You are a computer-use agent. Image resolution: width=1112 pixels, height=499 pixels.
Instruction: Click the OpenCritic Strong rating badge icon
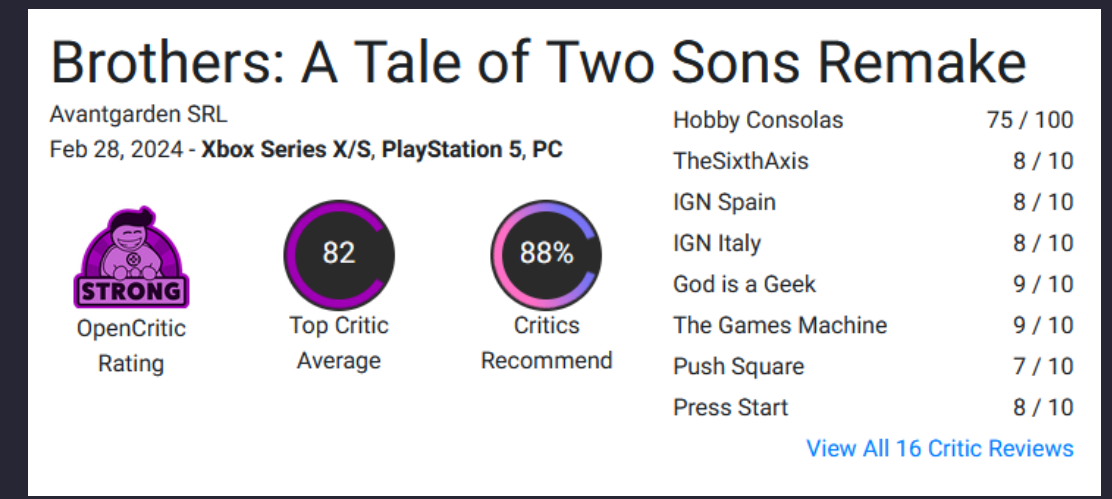coord(131,258)
